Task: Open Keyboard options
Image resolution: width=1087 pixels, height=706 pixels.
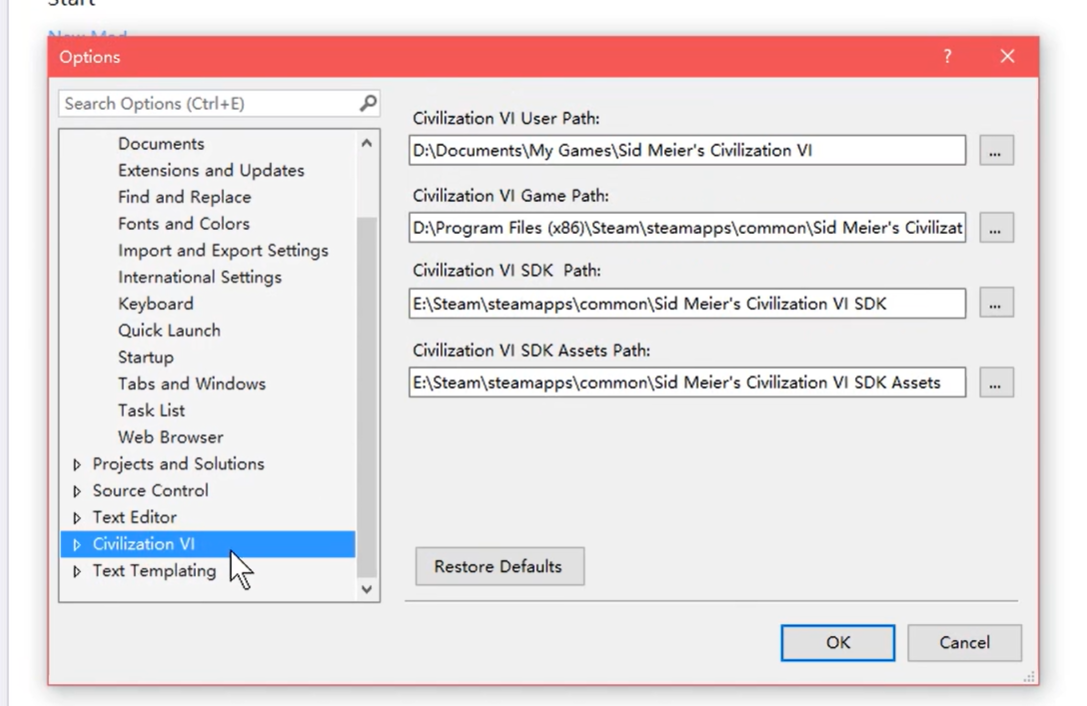Action: [155, 304]
